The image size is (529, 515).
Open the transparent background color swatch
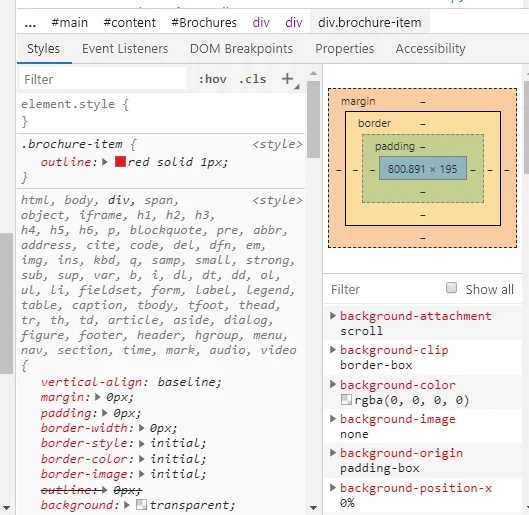click(141, 505)
